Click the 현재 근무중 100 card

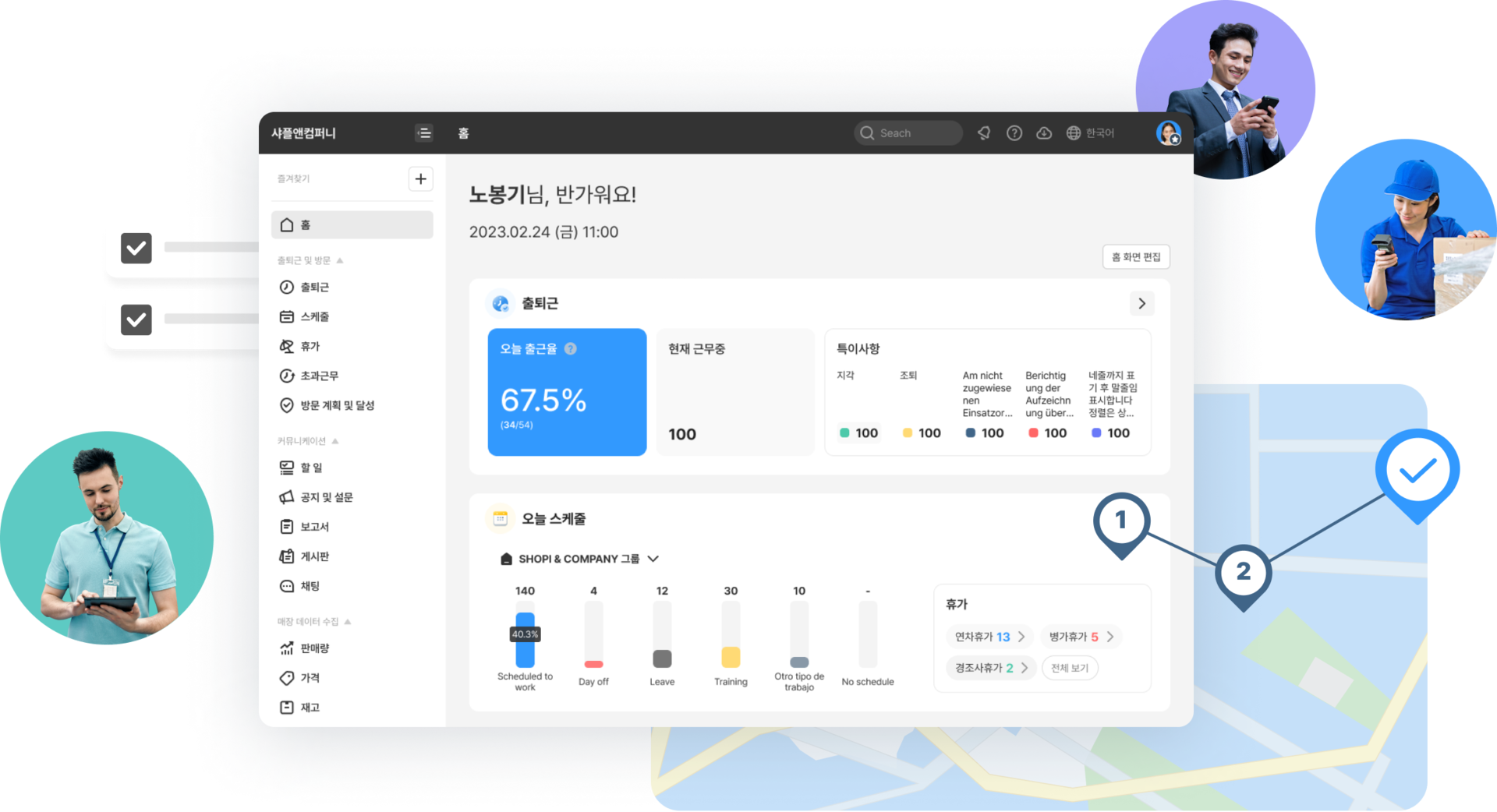[735, 392]
